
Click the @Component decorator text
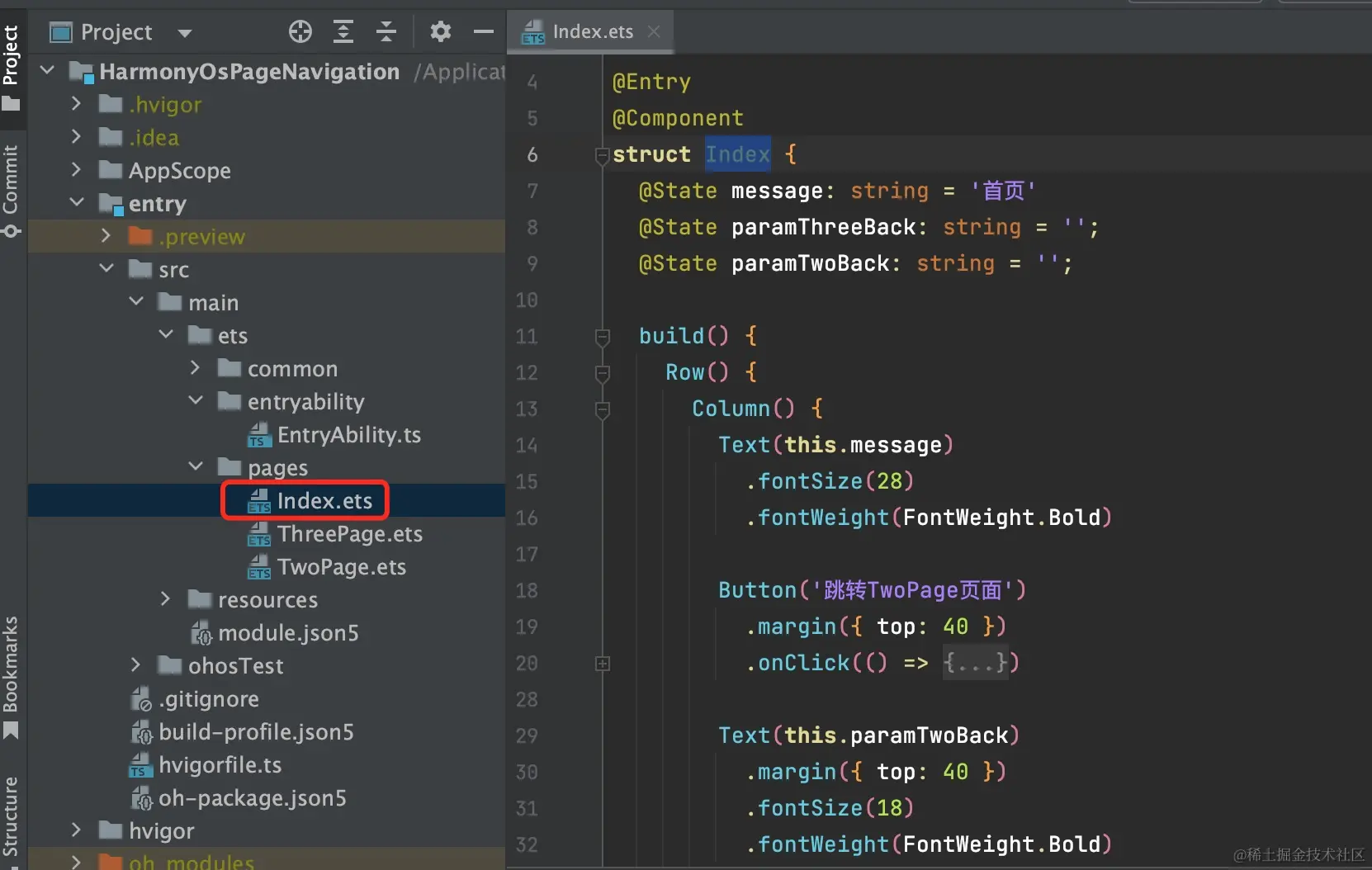pyautogui.click(x=678, y=118)
